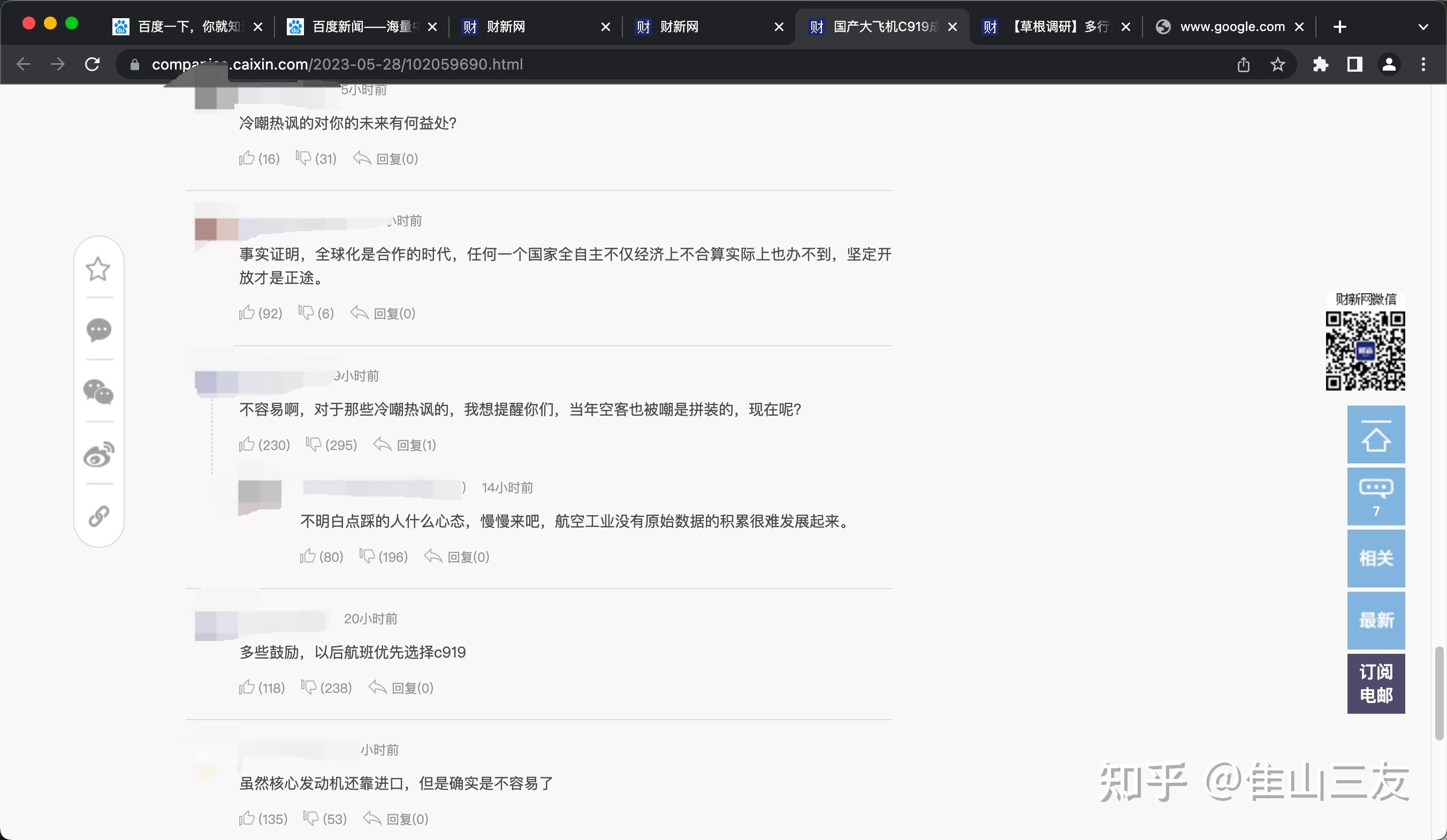
Task: Dislike the comment with 295 thumbs down
Action: tap(314, 445)
